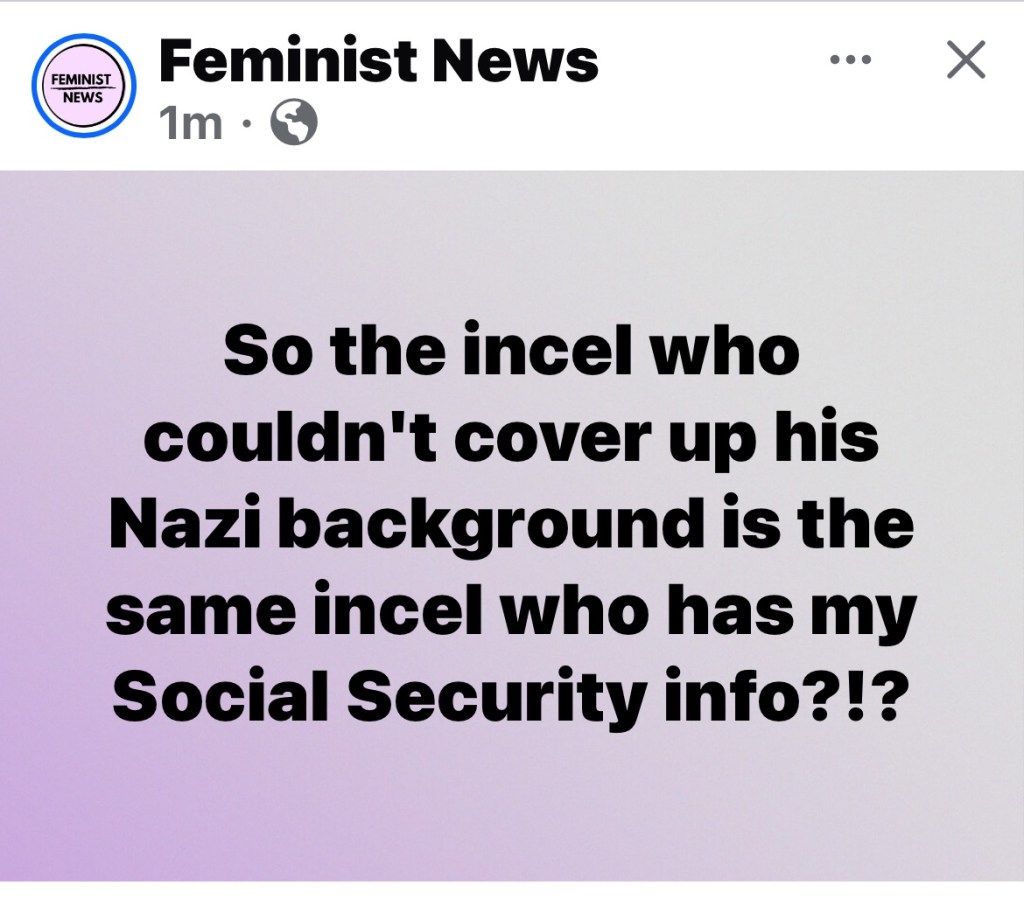
Task: Click the line "same incel who has my"
Action: 511,611
